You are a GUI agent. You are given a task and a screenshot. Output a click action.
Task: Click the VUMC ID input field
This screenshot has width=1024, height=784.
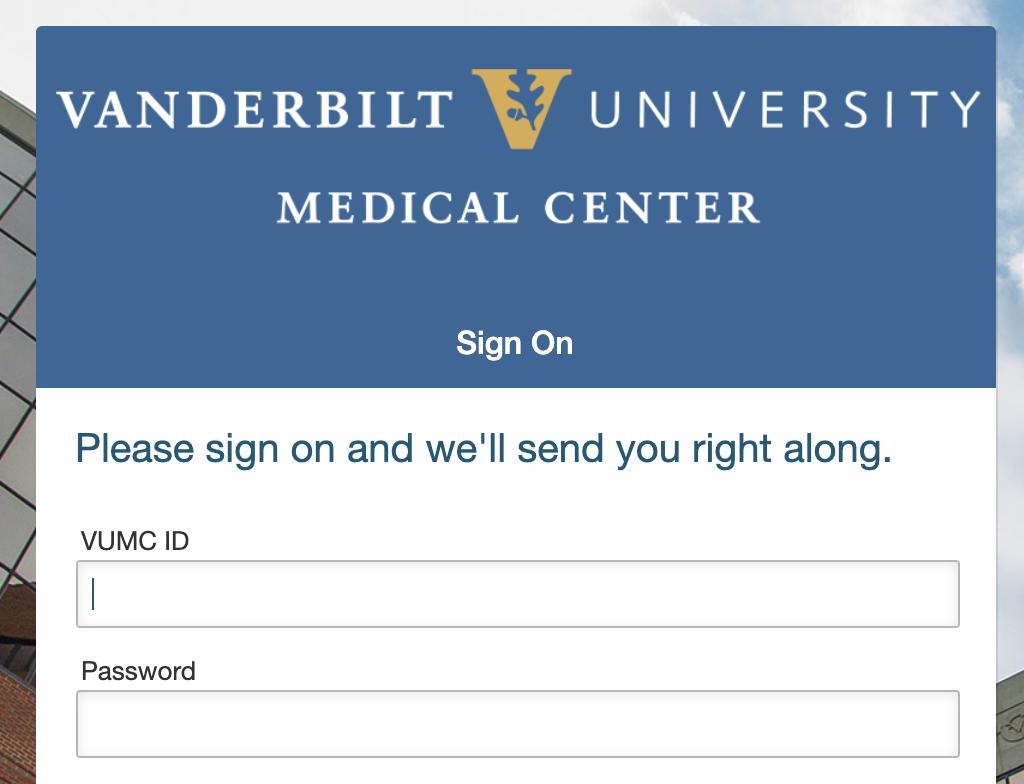click(x=518, y=594)
